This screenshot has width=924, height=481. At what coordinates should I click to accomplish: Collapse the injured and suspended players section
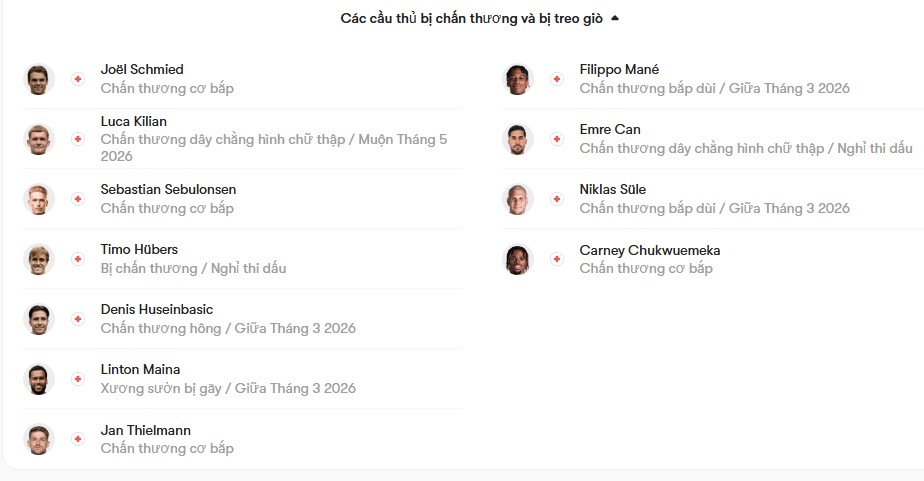pyautogui.click(x=615, y=18)
